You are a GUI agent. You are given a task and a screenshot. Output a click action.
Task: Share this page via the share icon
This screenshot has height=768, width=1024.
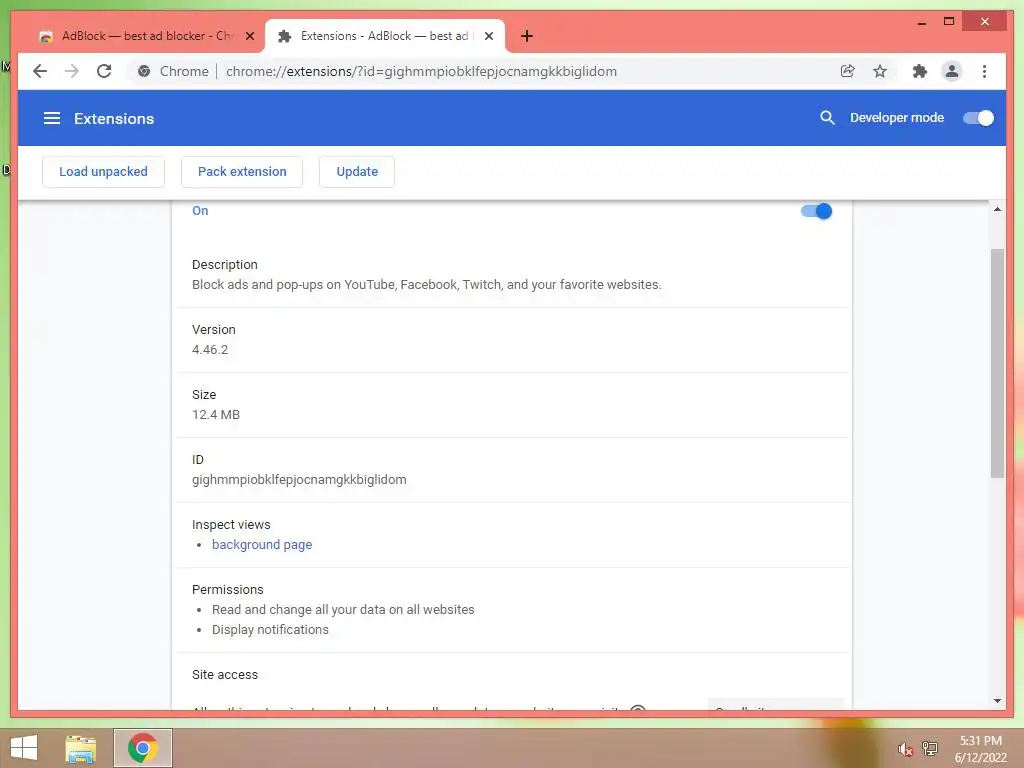click(848, 71)
